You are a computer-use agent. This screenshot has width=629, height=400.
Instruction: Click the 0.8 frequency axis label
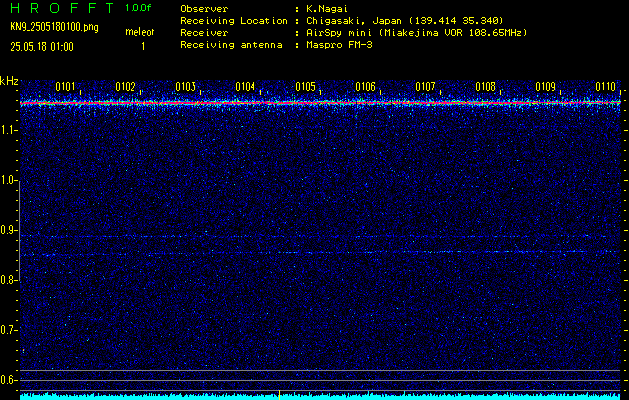[8, 280]
